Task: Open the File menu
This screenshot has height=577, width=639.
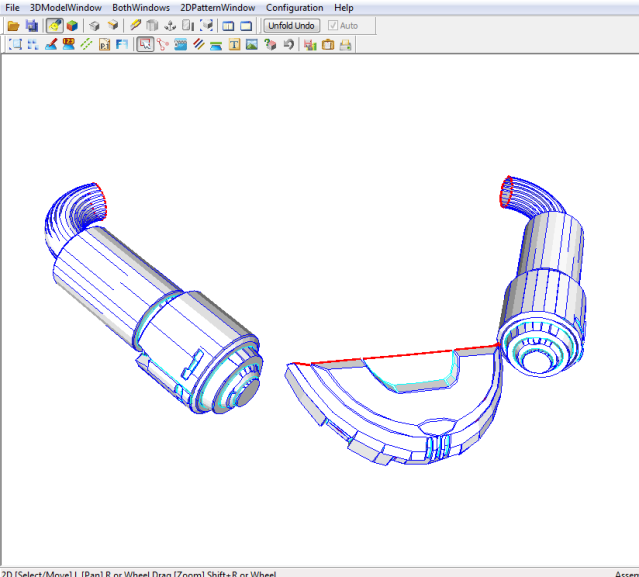Action: click(x=12, y=7)
